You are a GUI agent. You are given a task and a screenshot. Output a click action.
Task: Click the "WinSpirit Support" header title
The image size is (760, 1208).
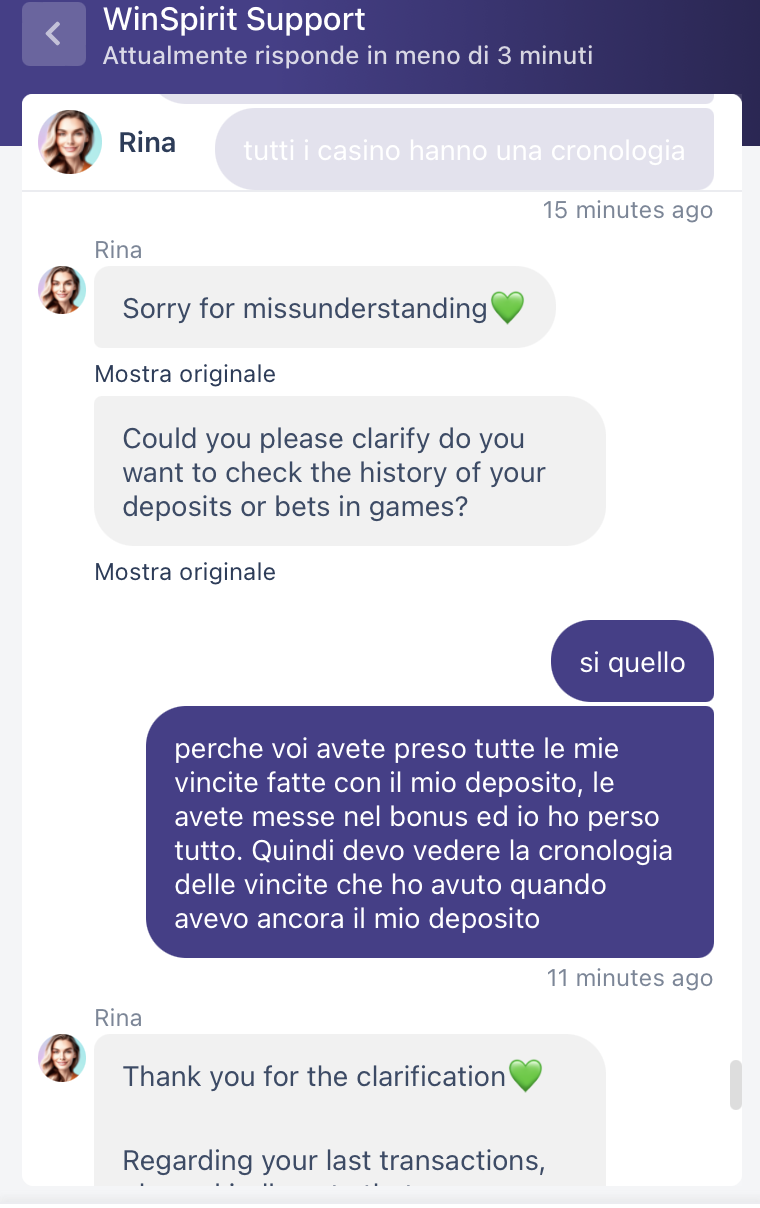(x=235, y=19)
